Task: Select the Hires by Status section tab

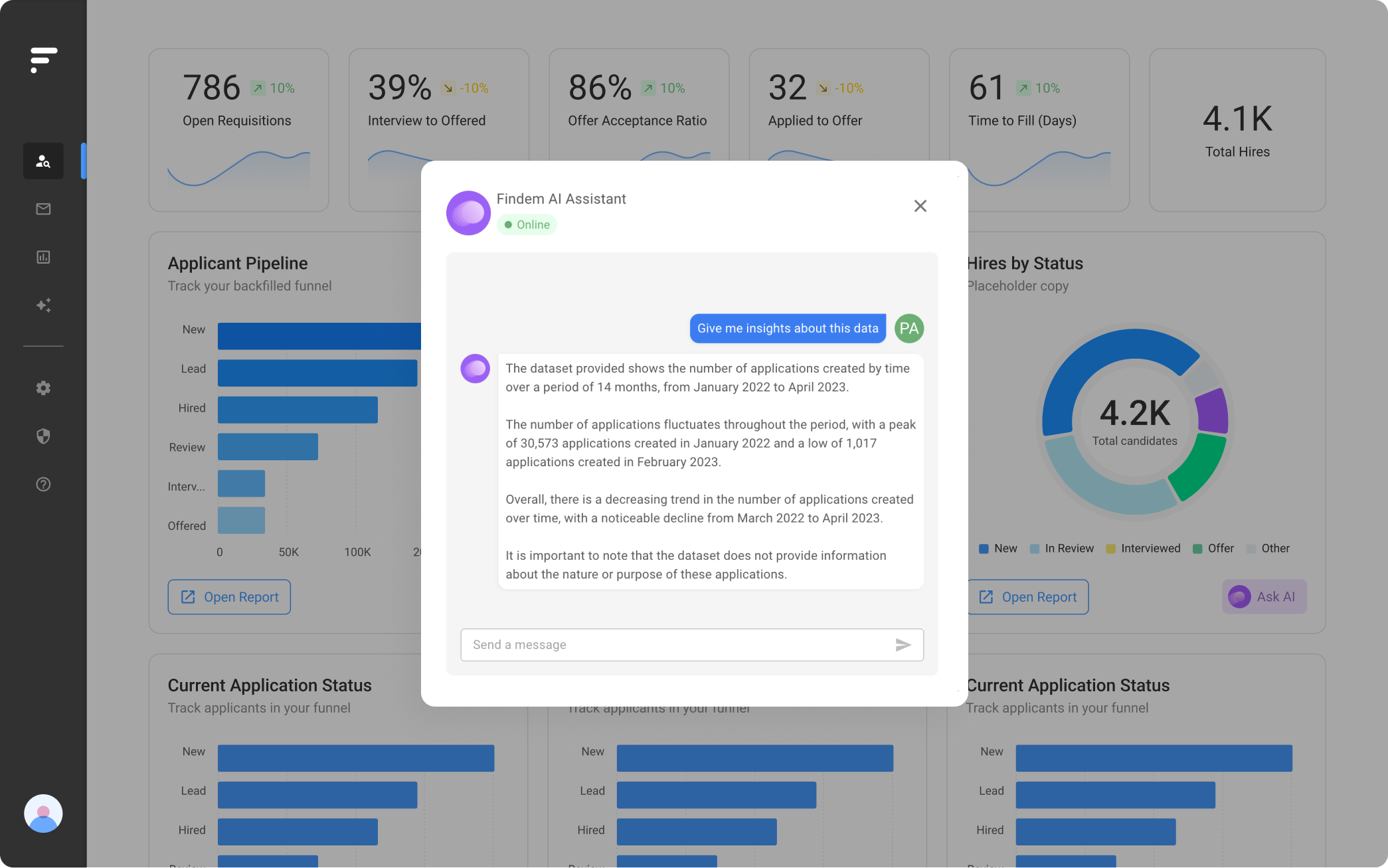Action: (x=1023, y=263)
